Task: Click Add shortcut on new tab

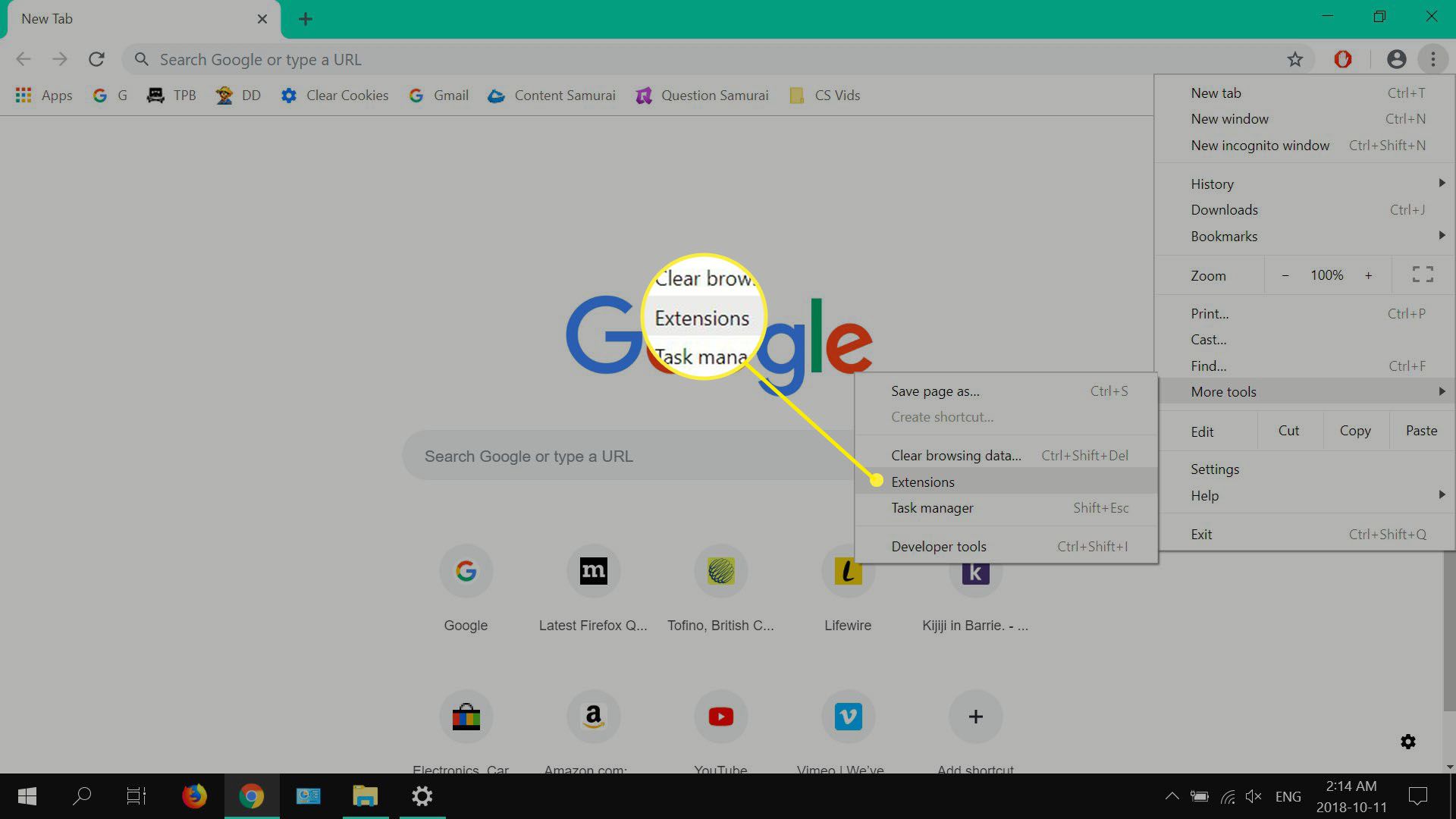Action: coord(975,716)
